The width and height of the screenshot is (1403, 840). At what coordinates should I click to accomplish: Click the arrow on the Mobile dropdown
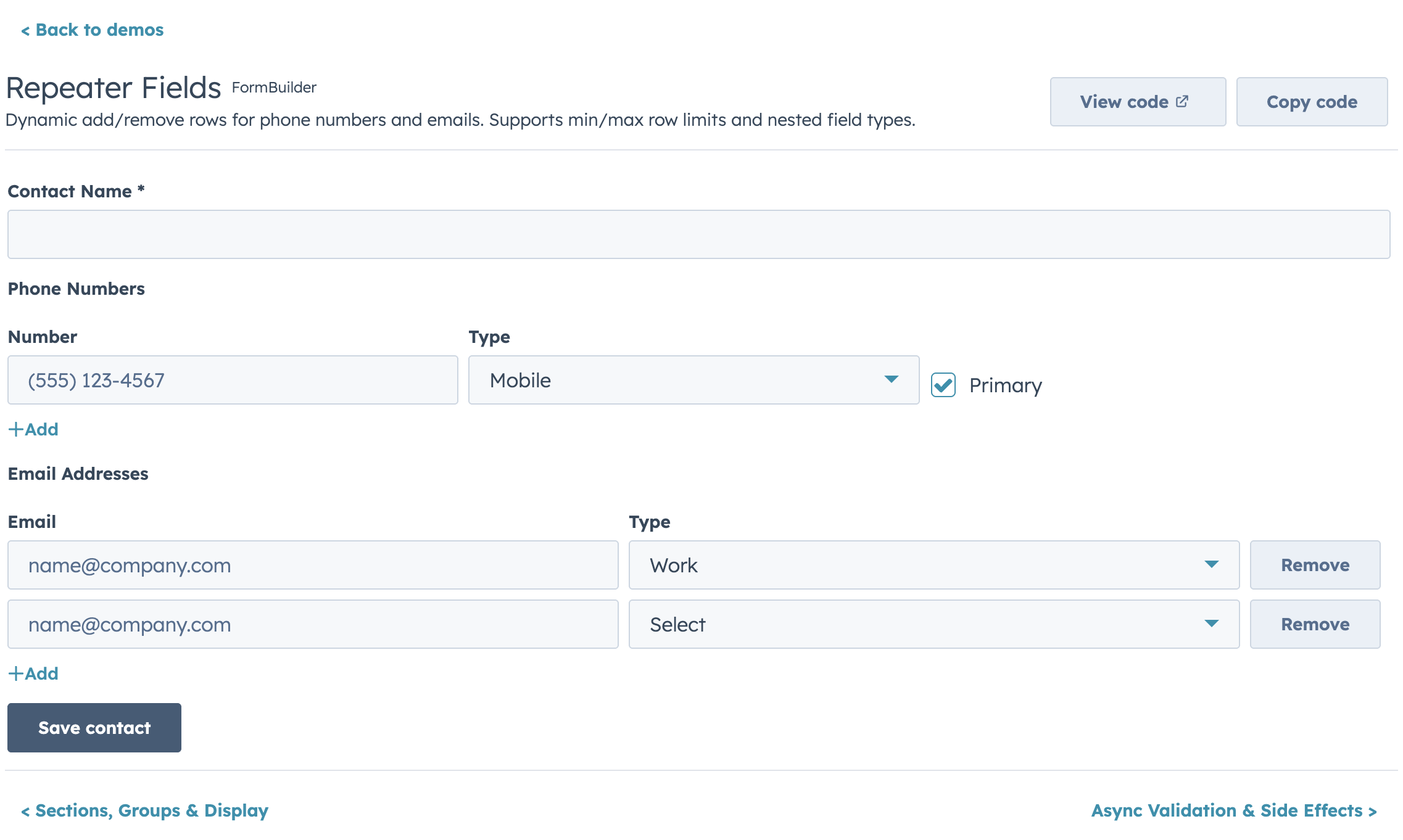(891, 379)
